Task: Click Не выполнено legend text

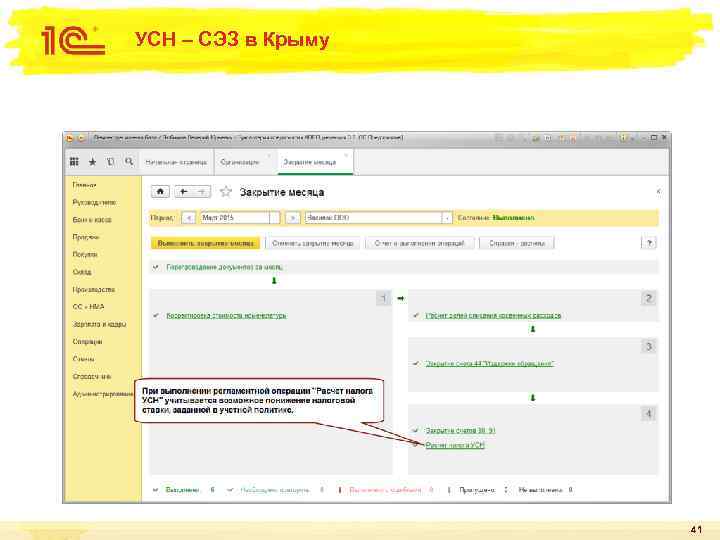Action: point(540,490)
